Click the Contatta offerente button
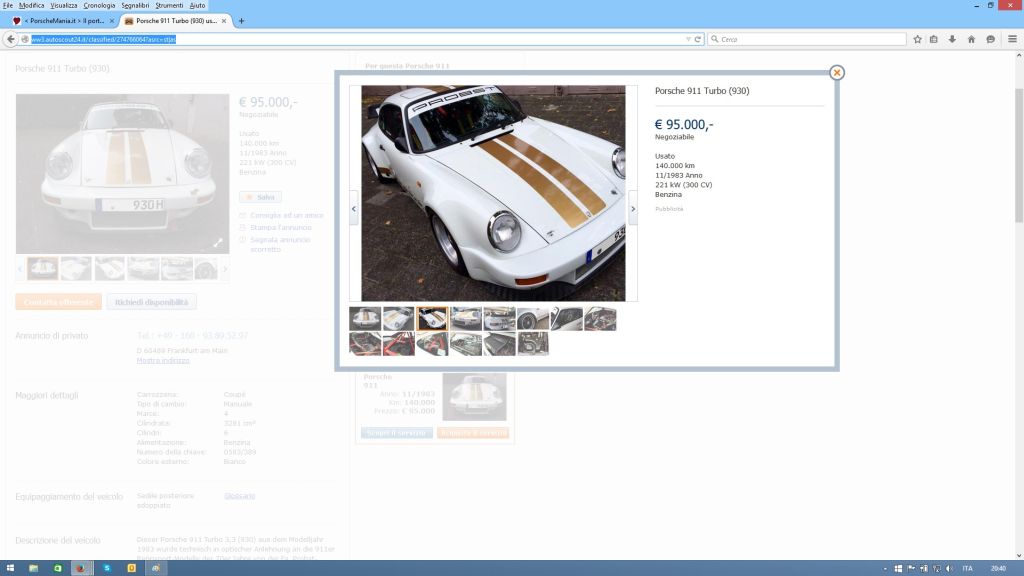Image resolution: width=1024 pixels, height=576 pixels. pos(58,302)
